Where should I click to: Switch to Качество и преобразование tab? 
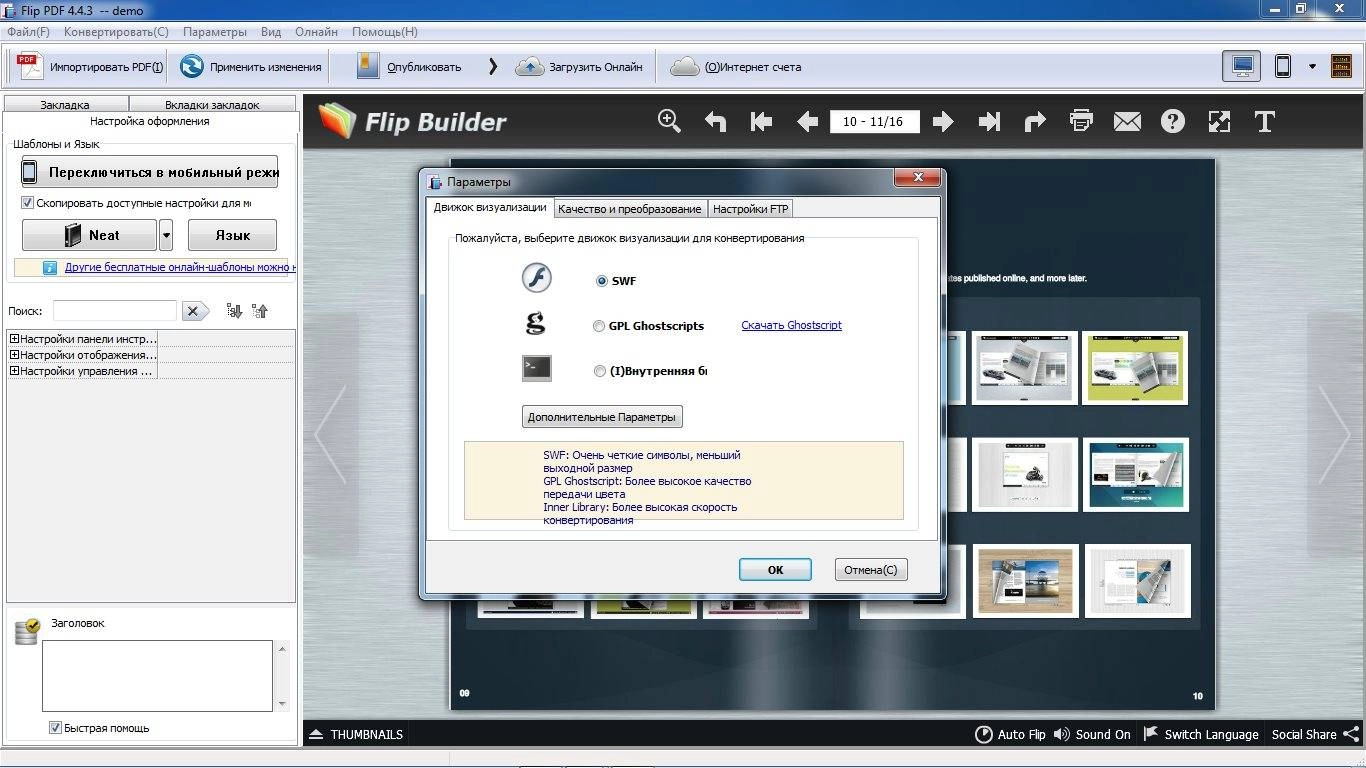(630, 209)
